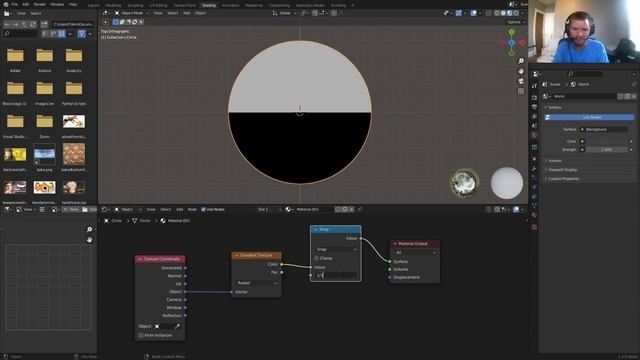Click the file browser path field
The image size is (640, 360).
point(73,24)
